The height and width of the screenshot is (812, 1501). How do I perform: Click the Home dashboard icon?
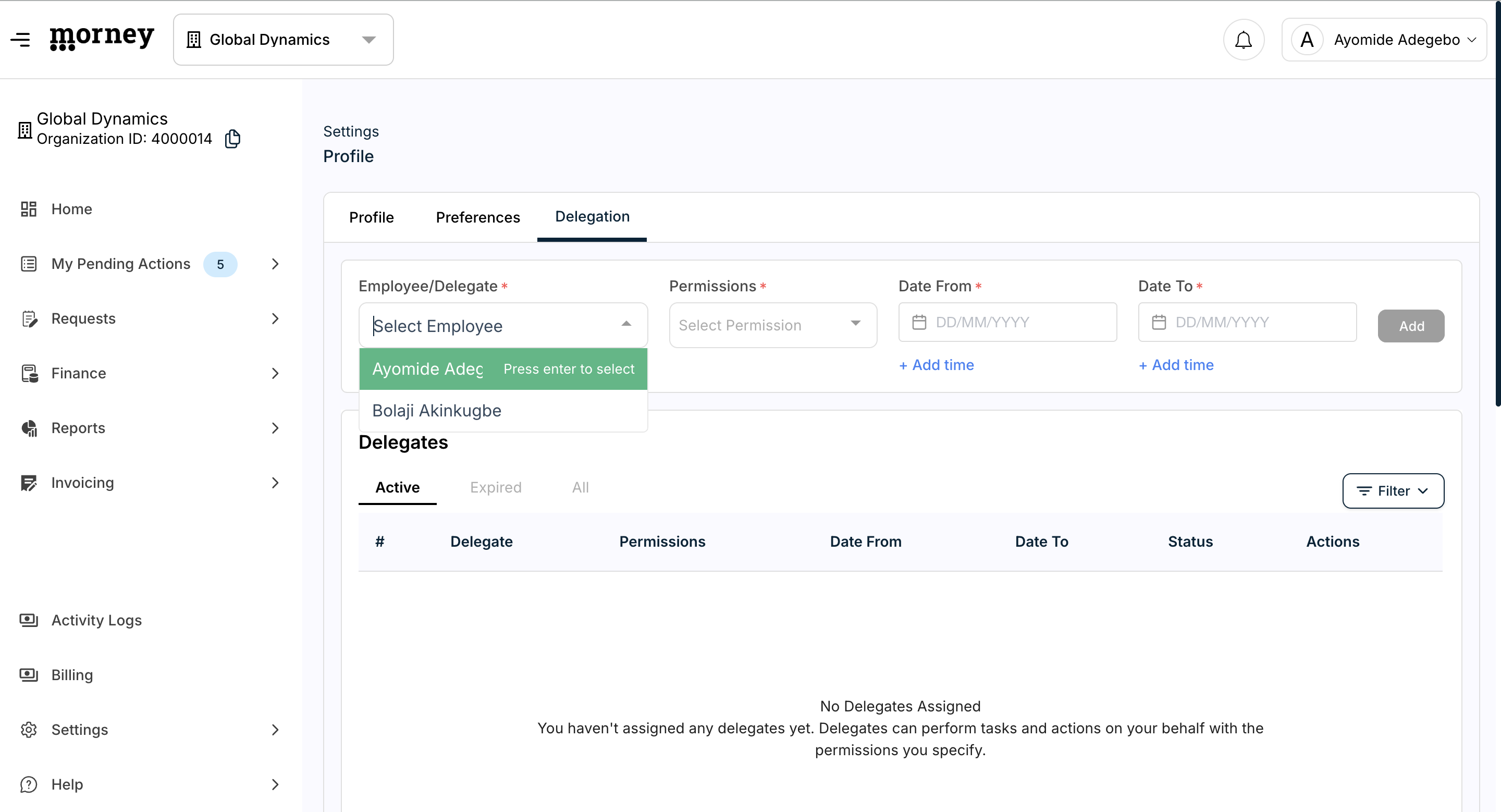[29, 209]
